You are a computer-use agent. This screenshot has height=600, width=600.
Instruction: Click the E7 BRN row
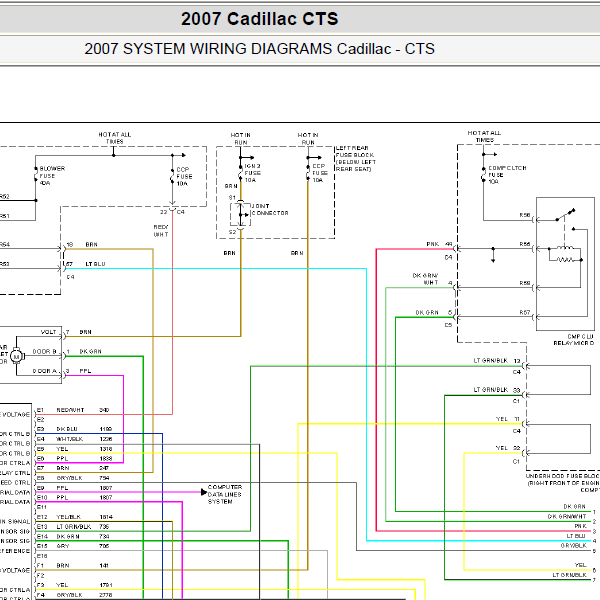pos(73,468)
